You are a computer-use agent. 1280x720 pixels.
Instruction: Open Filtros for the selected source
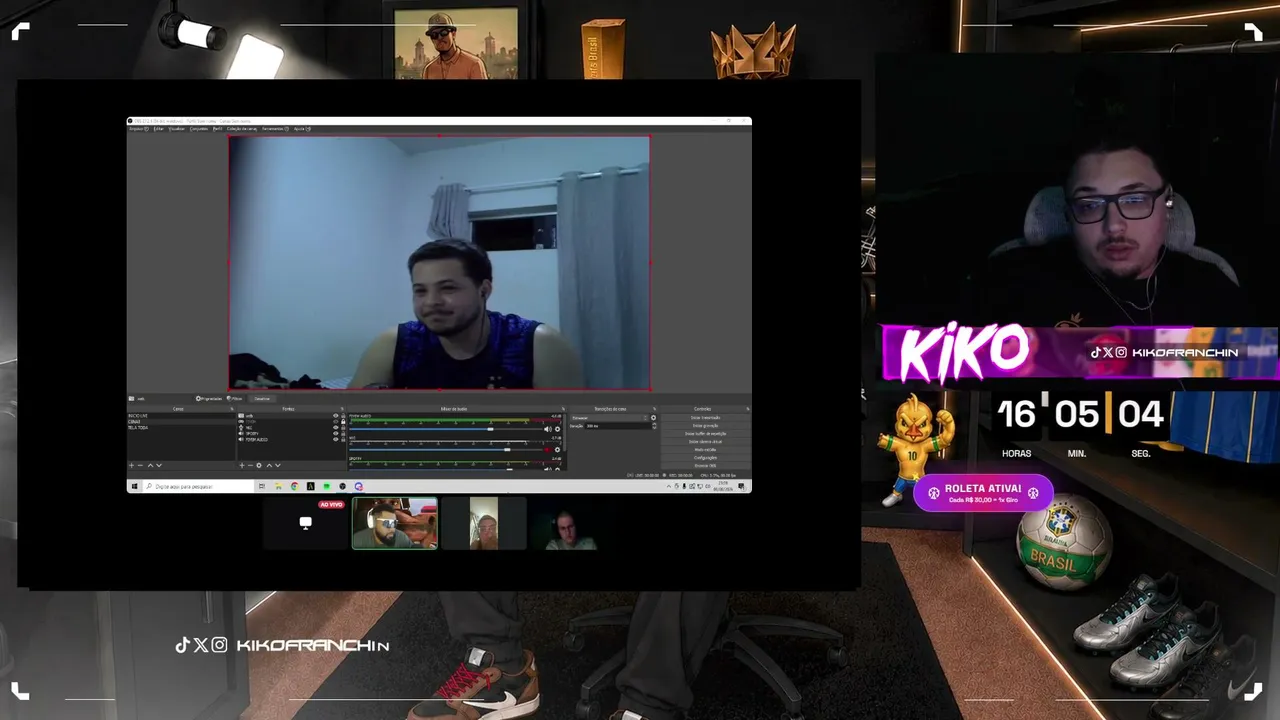click(234, 399)
